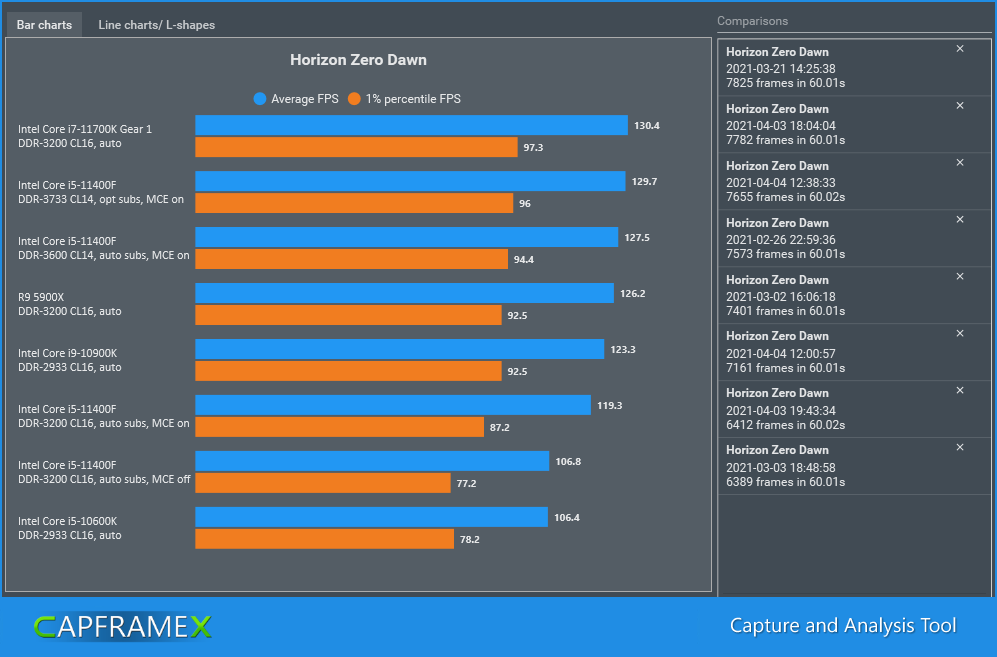Screen dimensions: 997x657
Task: Click the 106.4 average FPS bar
Action: click(x=371, y=517)
